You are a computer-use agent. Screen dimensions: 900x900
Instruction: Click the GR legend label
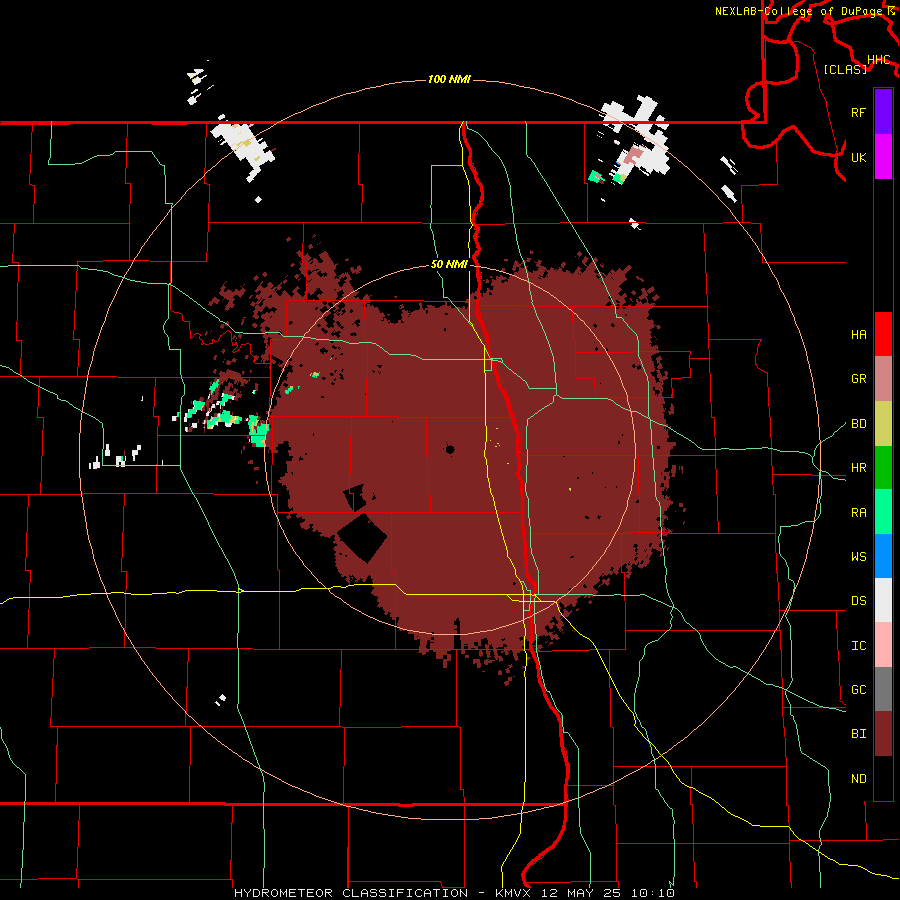(859, 379)
